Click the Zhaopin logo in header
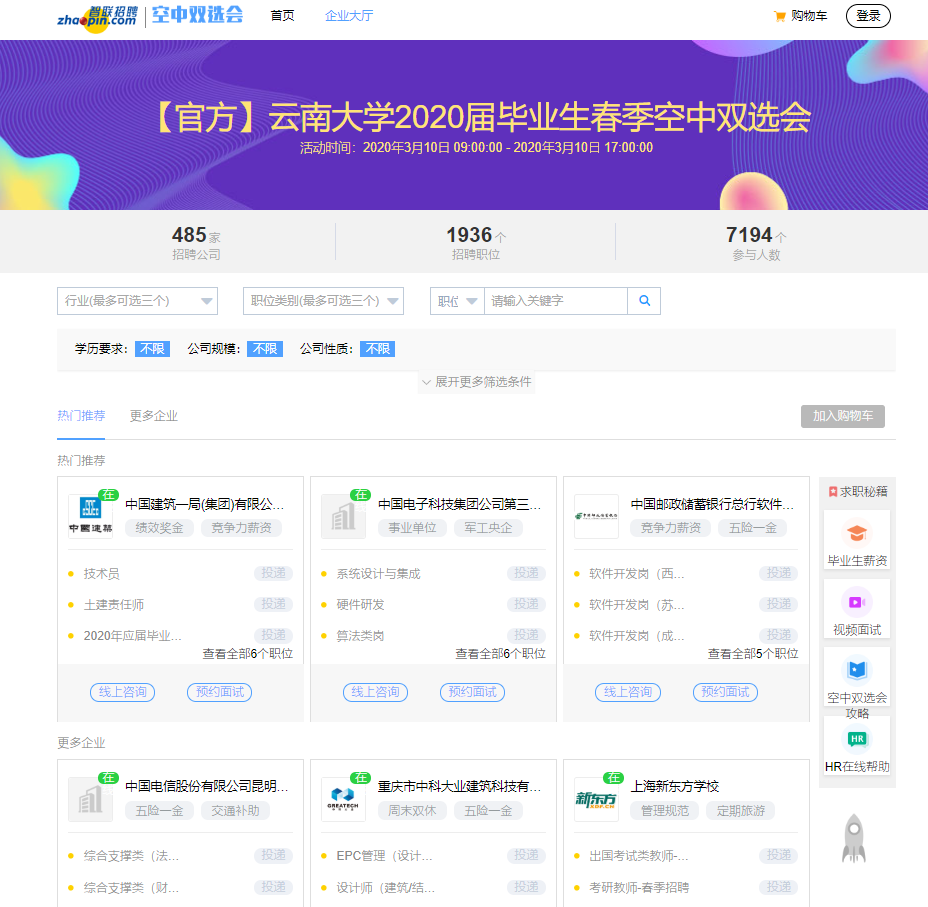Screen dimensions: 928x907 click(97, 17)
